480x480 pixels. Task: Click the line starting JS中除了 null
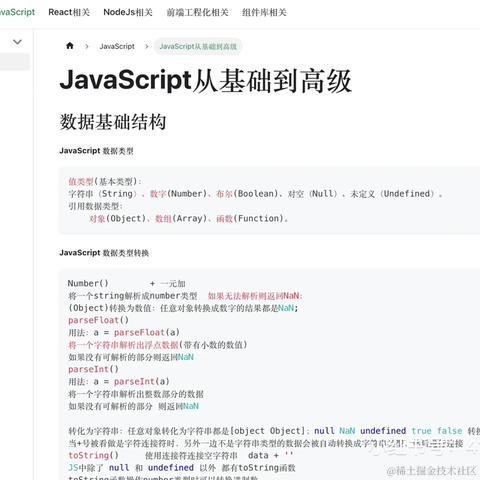pyautogui.click(x=182, y=468)
